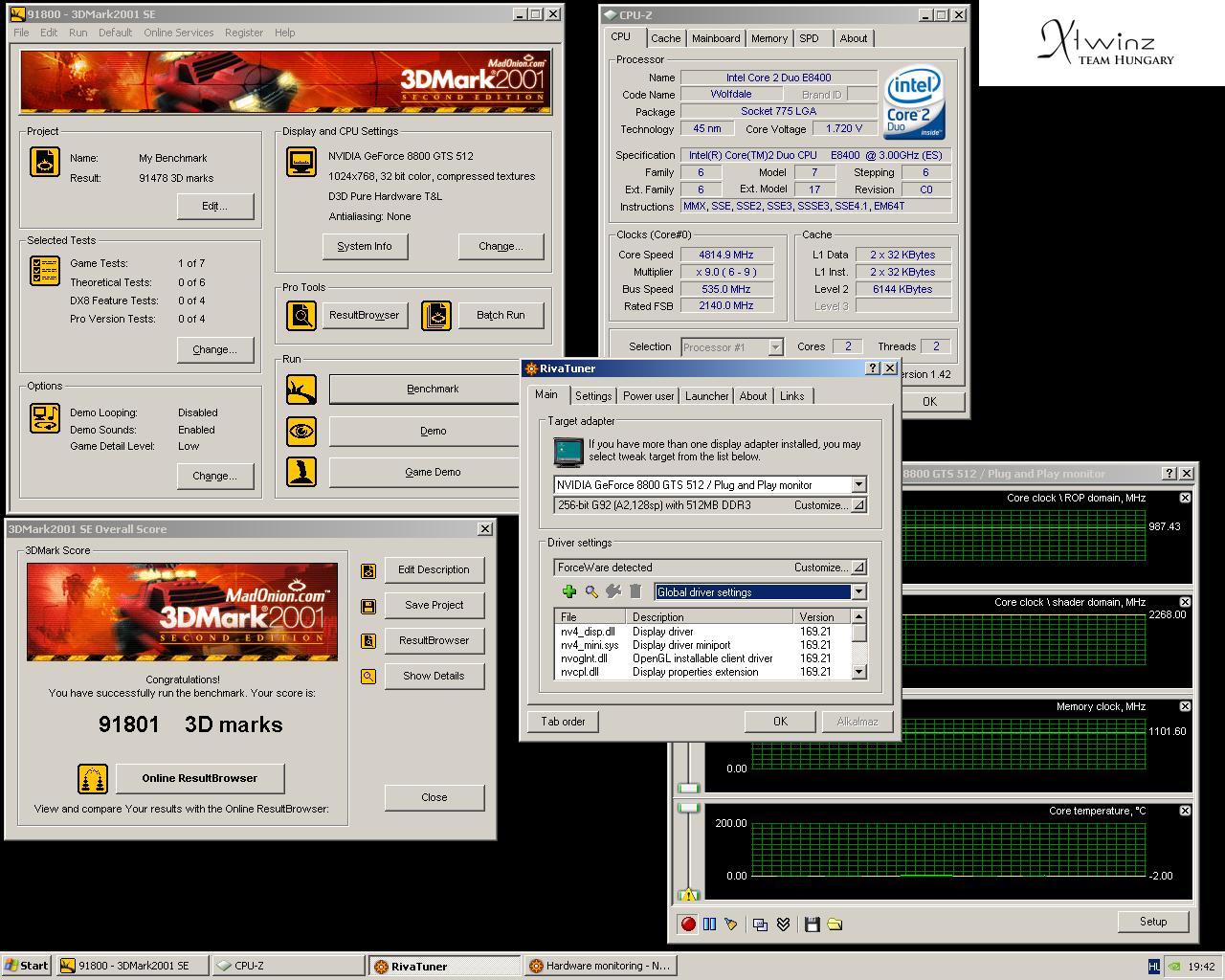Close the shader domain clock graph
1225x980 pixels.
click(1185, 602)
